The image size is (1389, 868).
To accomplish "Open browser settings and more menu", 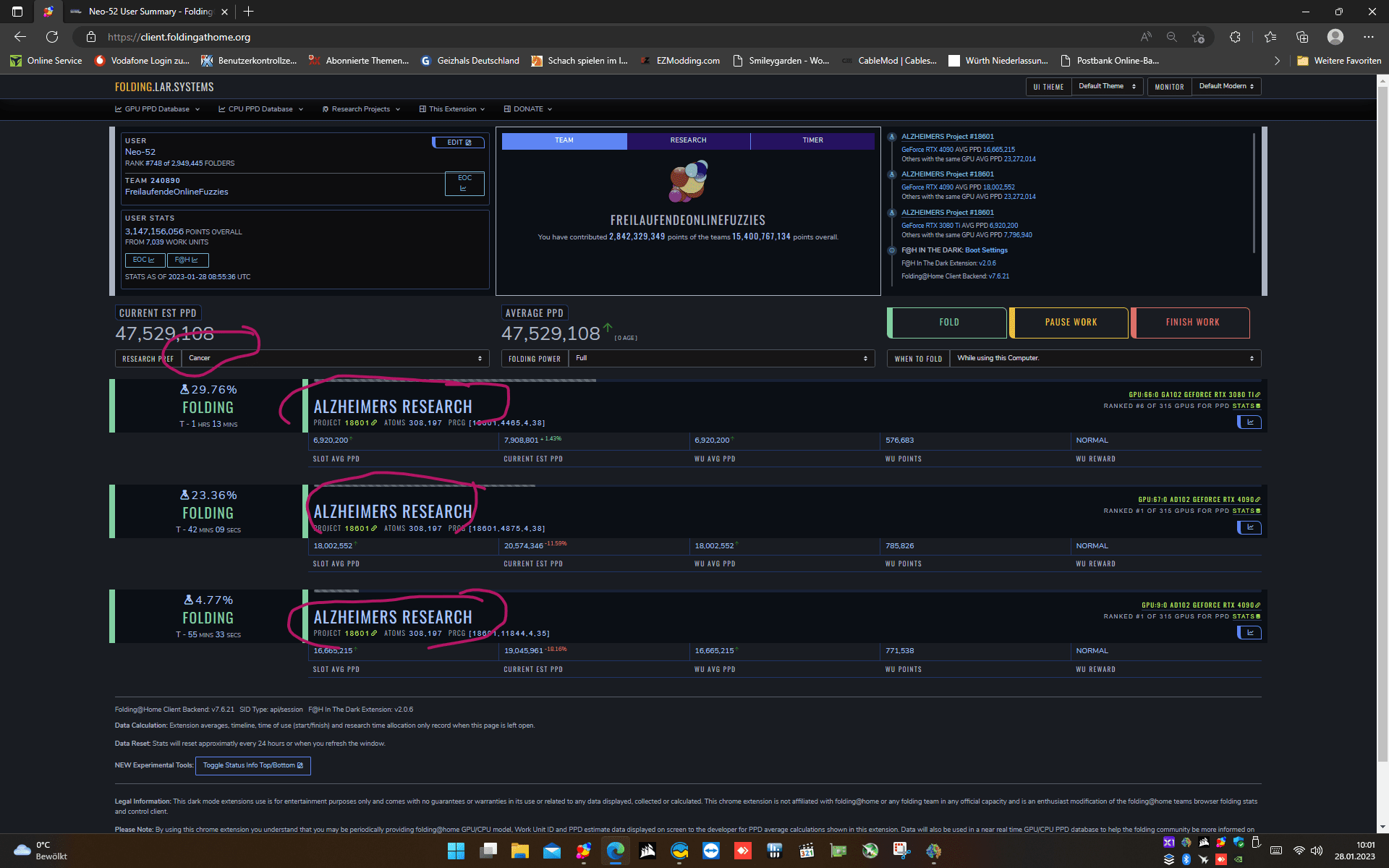I will [x=1369, y=37].
